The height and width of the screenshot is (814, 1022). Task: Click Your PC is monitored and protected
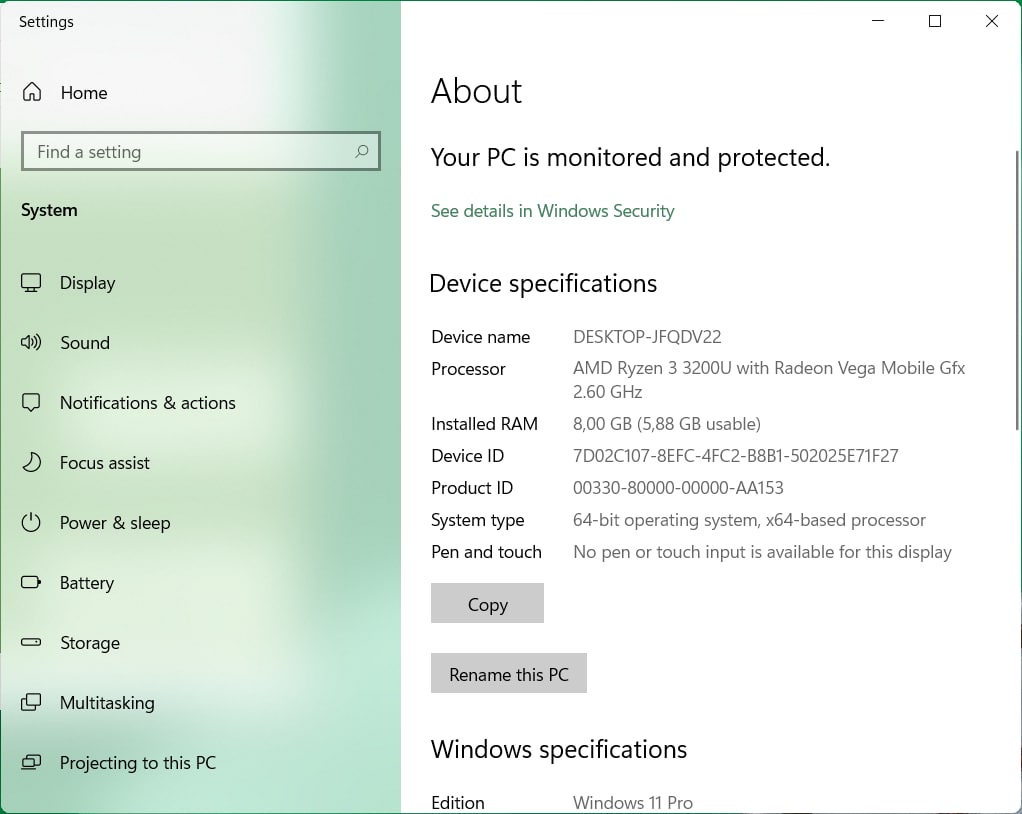coord(630,157)
